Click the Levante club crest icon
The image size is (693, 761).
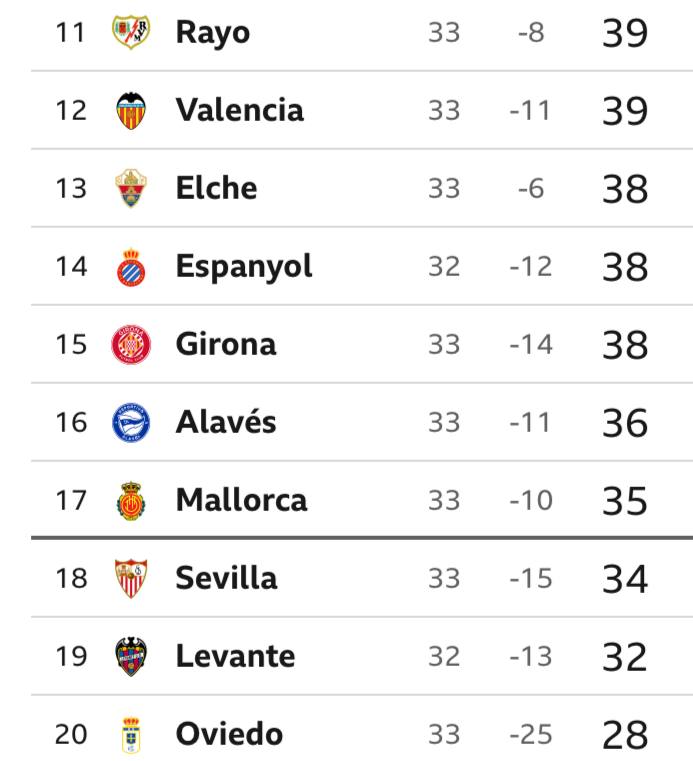131,657
